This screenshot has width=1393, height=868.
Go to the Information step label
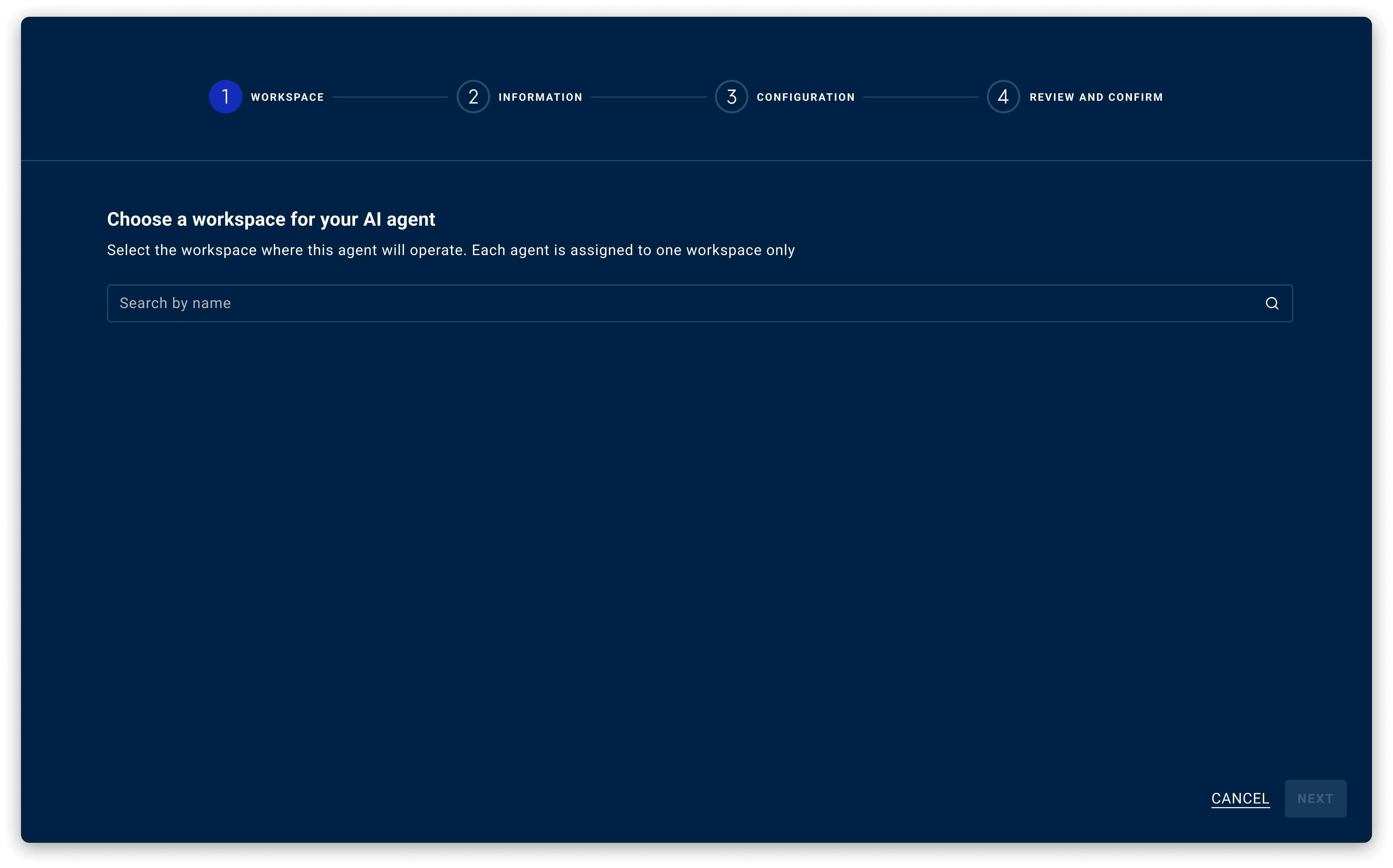coord(540,98)
